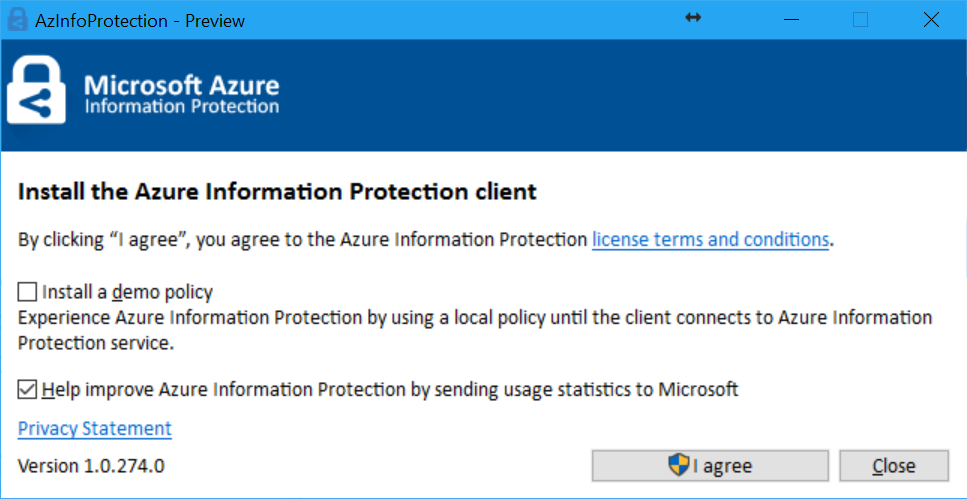Click the 'Install a demo policy' label text
Image resolution: width=967 pixels, height=499 pixels.
click(127, 292)
